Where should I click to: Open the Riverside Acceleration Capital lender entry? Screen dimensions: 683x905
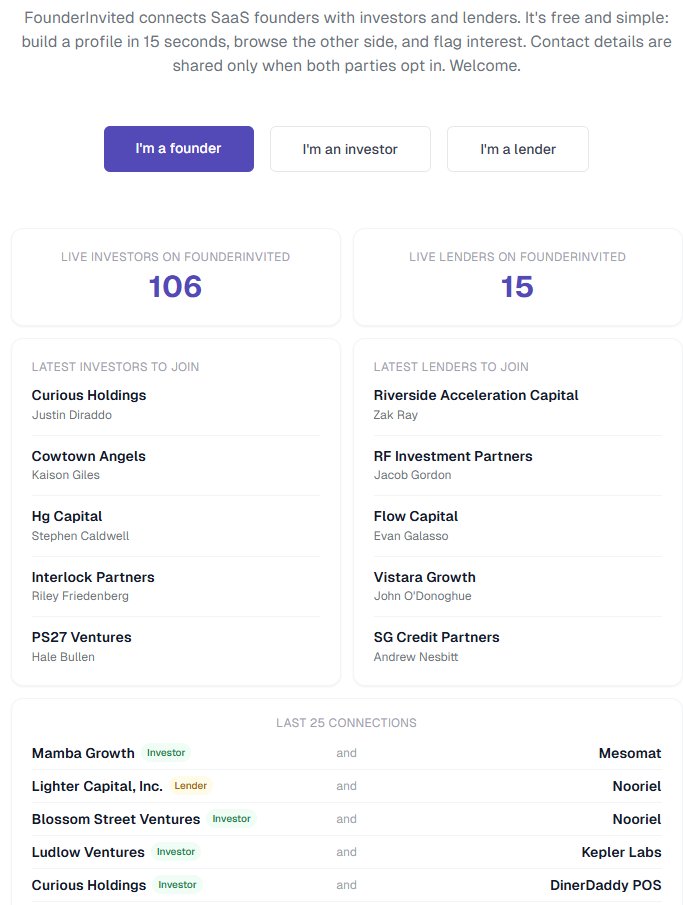click(x=476, y=395)
